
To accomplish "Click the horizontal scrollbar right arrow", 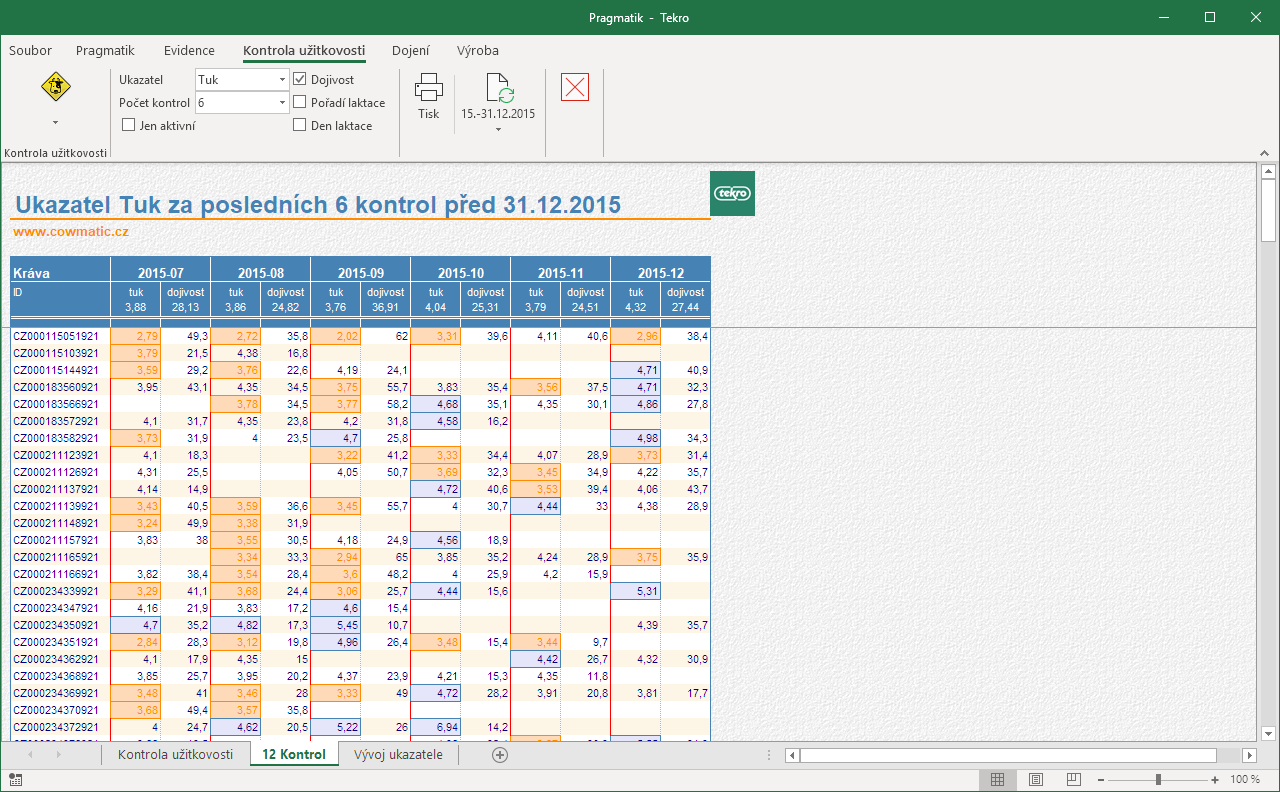I will 1249,755.
